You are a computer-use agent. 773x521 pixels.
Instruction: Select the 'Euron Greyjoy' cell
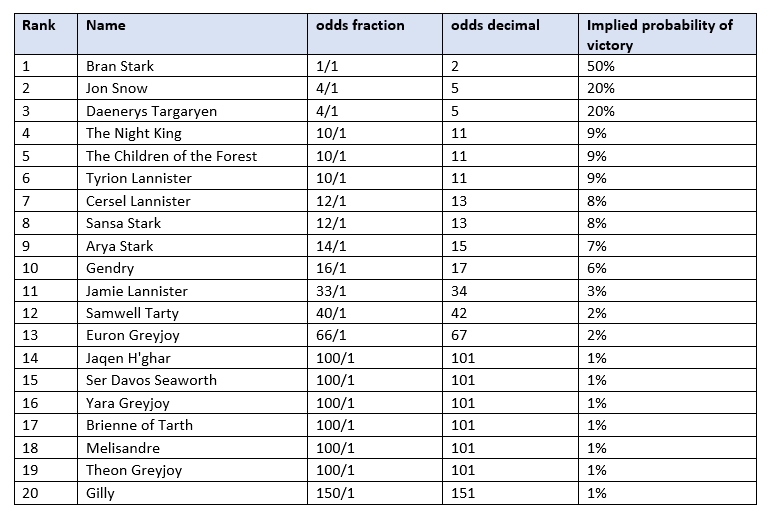coord(133,335)
